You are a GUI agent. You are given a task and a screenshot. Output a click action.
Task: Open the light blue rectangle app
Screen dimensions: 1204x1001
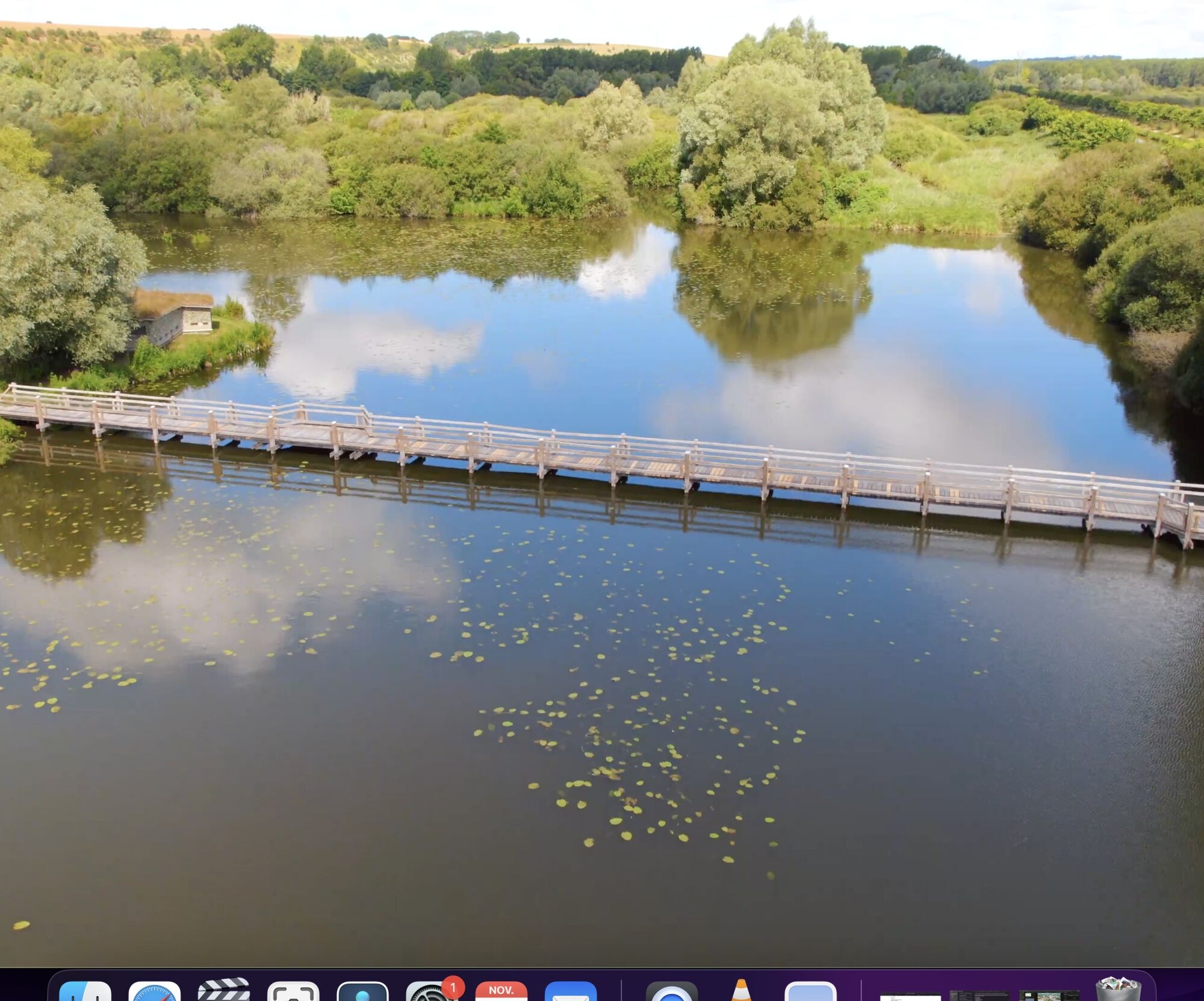point(810,991)
